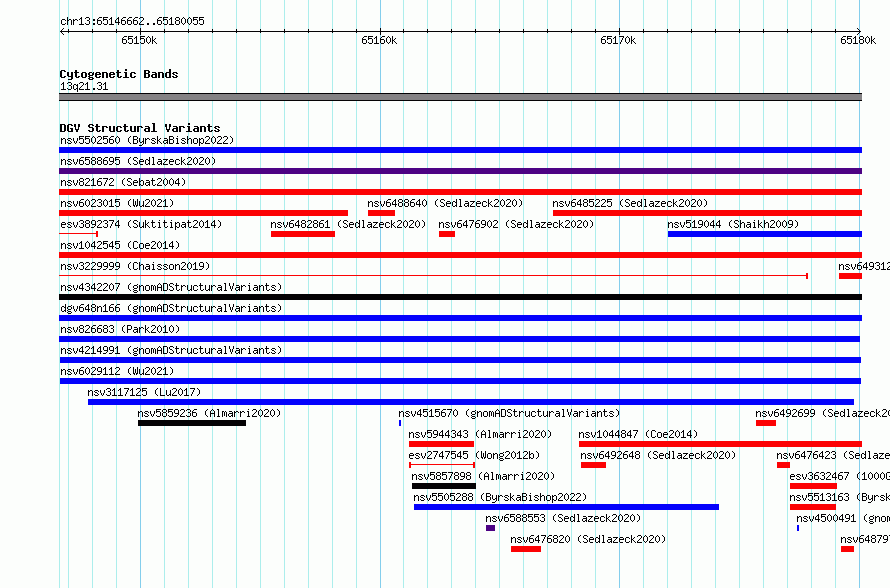This screenshot has width=890, height=588.
Task: Click the nsv5502560 (ByrskaBishop2022) variant label
Action: pos(147,140)
